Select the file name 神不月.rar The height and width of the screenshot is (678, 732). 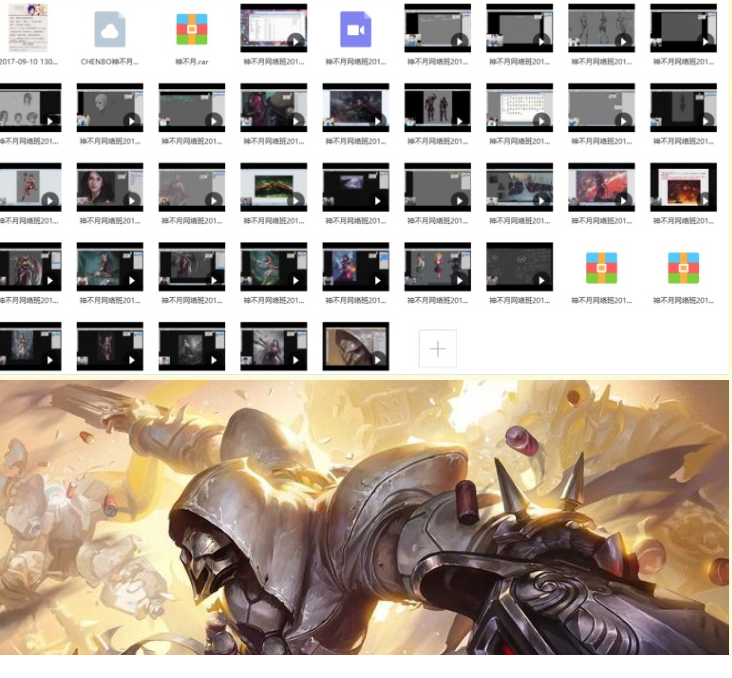coord(191,62)
